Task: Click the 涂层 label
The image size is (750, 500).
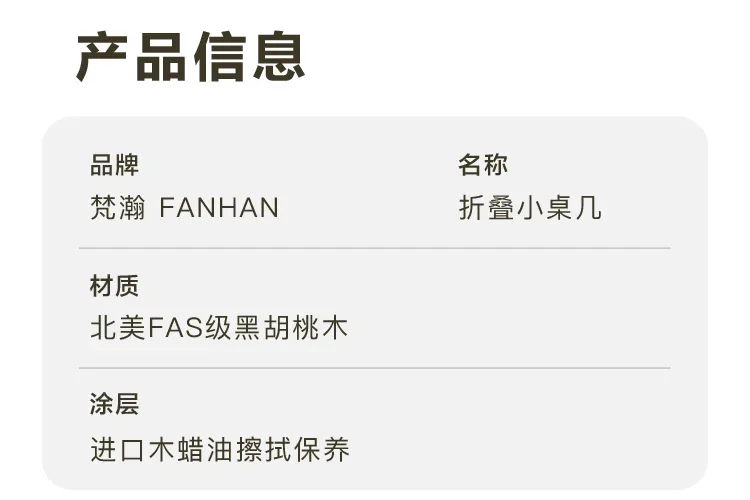Action: [114, 404]
